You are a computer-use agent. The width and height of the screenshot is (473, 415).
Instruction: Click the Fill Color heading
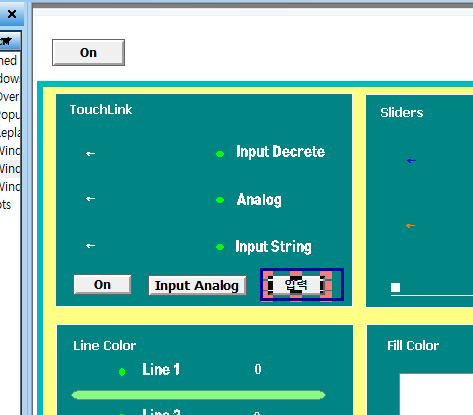(x=413, y=345)
